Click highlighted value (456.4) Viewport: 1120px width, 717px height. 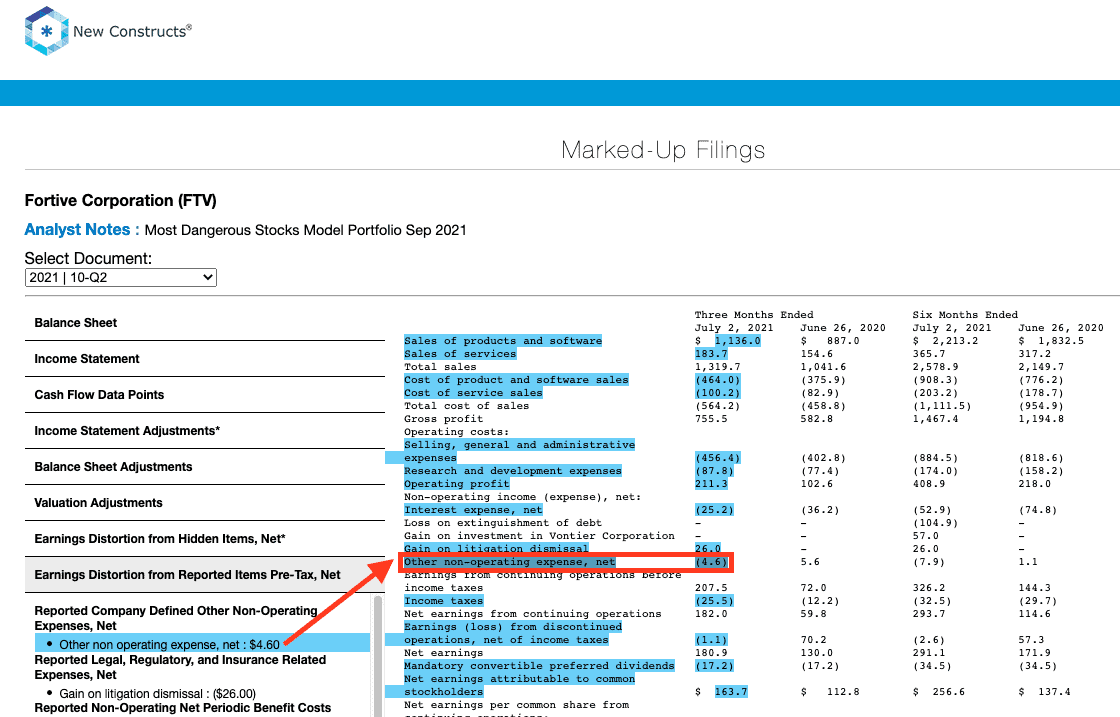coord(718,458)
